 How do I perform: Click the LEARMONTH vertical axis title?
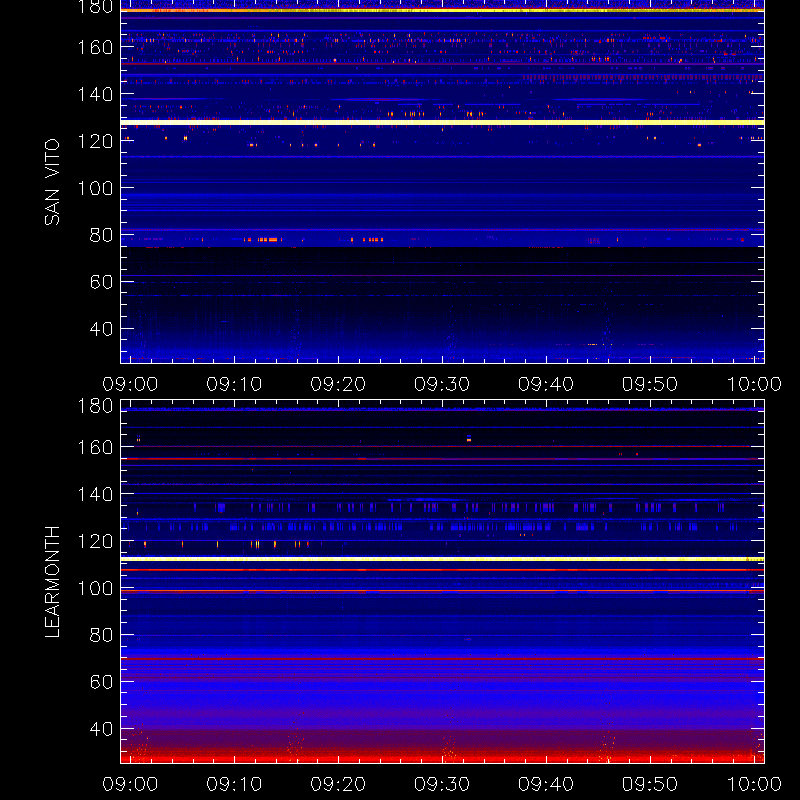coord(53,582)
